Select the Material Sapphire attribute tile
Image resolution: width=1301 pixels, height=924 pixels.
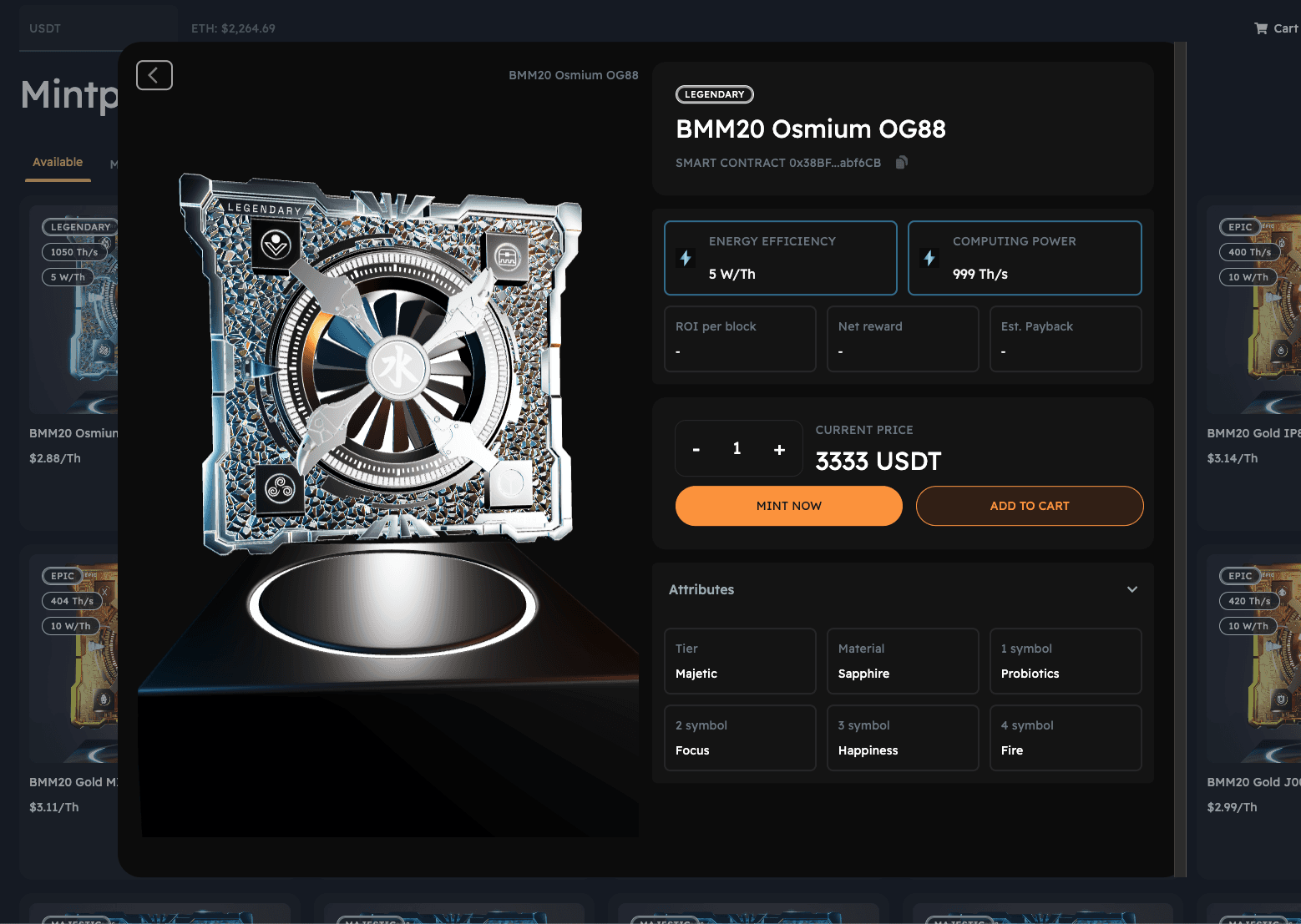pos(902,661)
